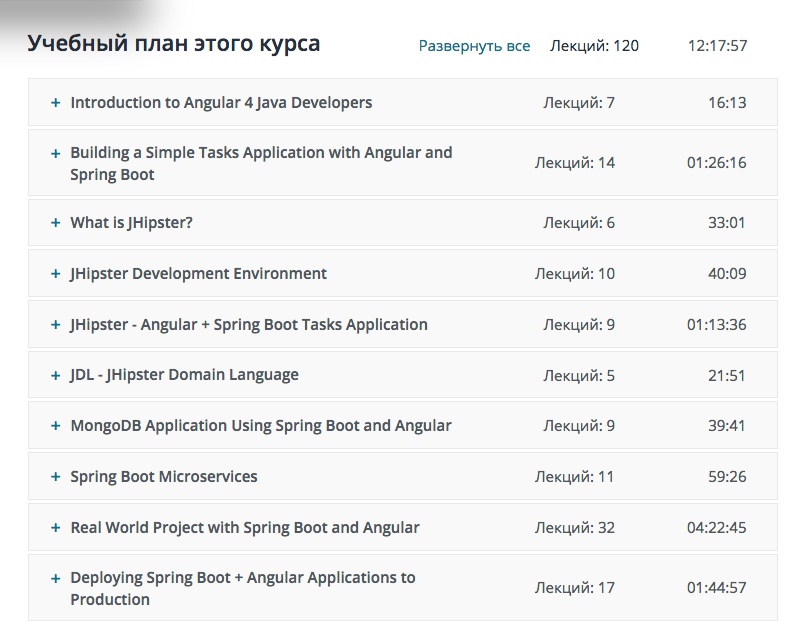The image size is (797, 642).
Task: Select the What is JHipster? section title
Action: [131, 222]
